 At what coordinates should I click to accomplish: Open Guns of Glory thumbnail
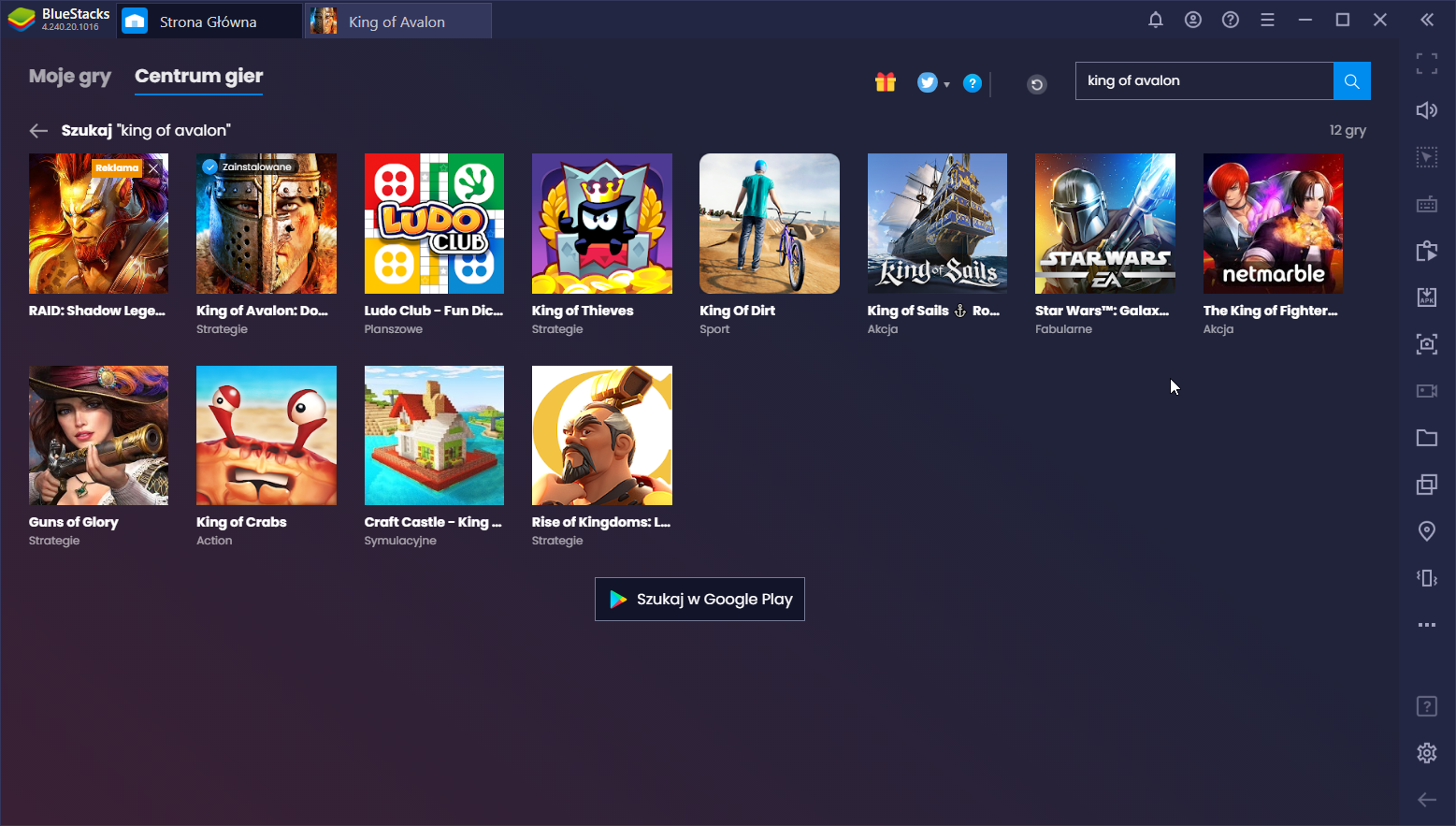(98, 436)
